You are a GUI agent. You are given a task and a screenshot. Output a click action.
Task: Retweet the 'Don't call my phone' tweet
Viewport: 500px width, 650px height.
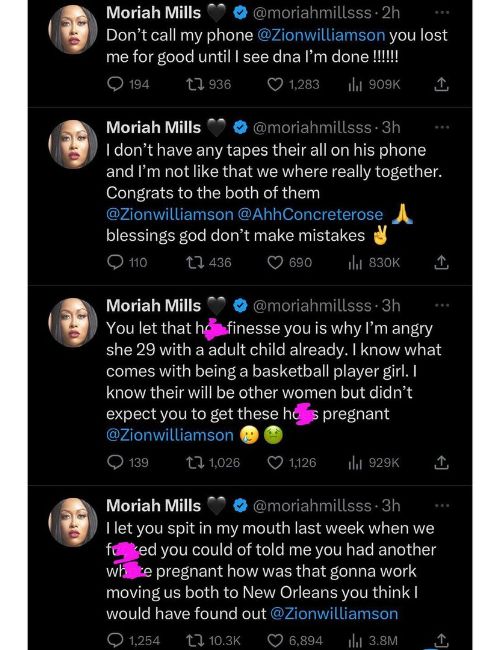pyautogui.click(x=208, y=85)
